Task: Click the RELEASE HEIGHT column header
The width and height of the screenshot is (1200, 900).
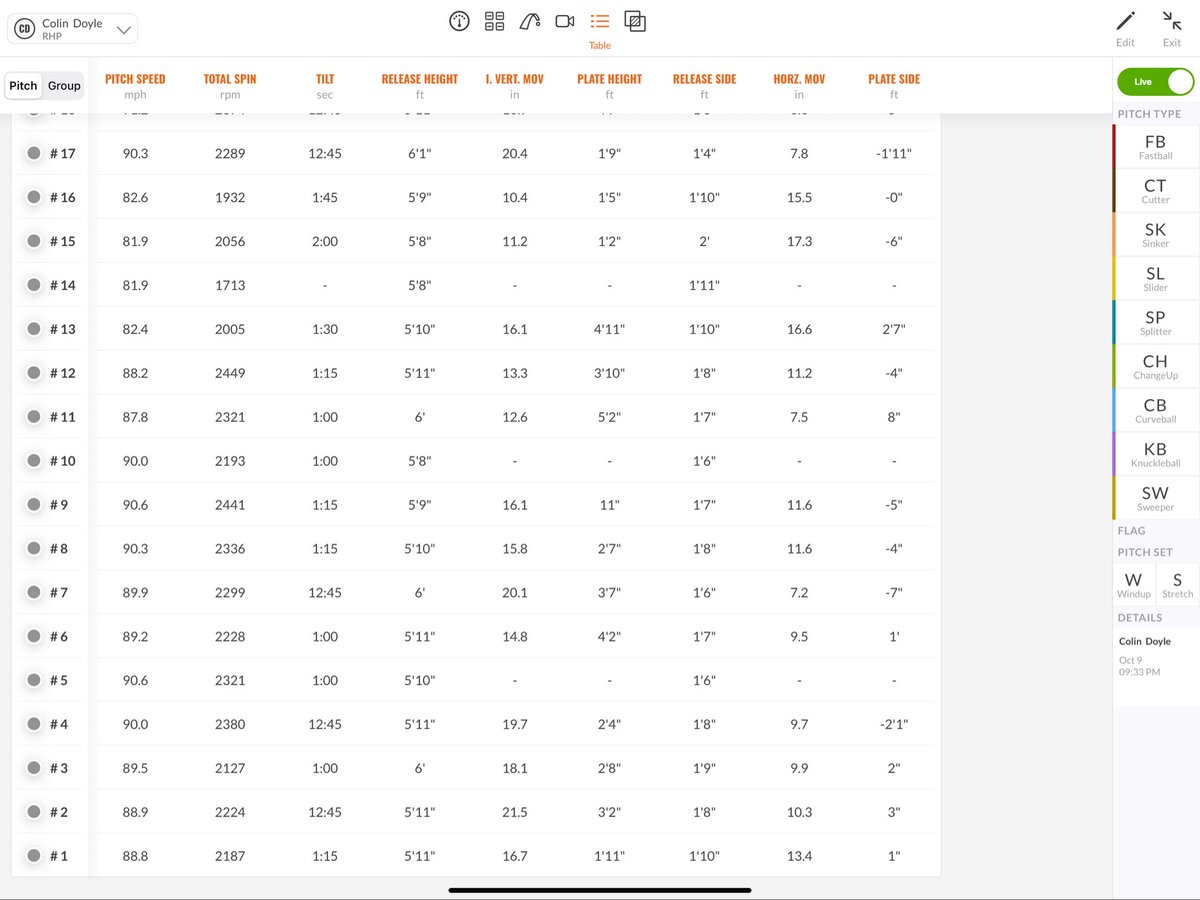Action: pos(420,79)
